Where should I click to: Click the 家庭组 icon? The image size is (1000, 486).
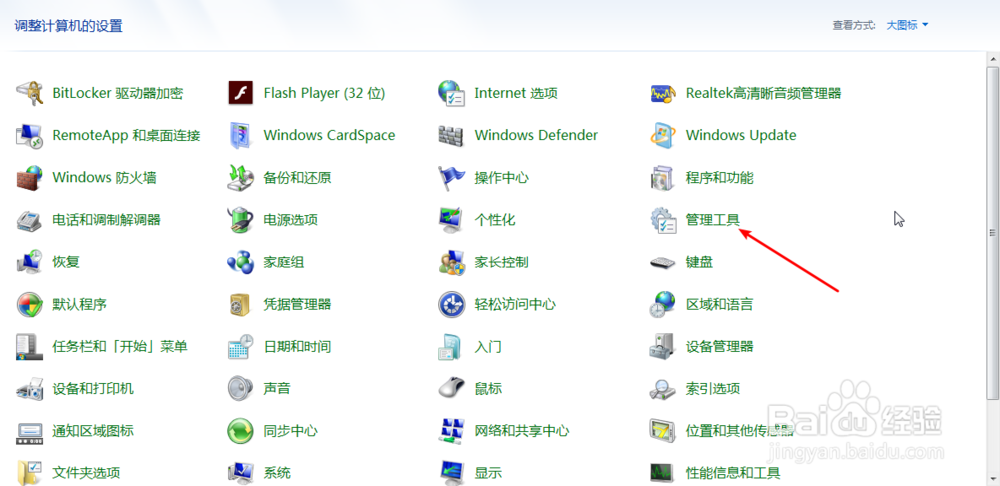pyautogui.click(x=240, y=262)
